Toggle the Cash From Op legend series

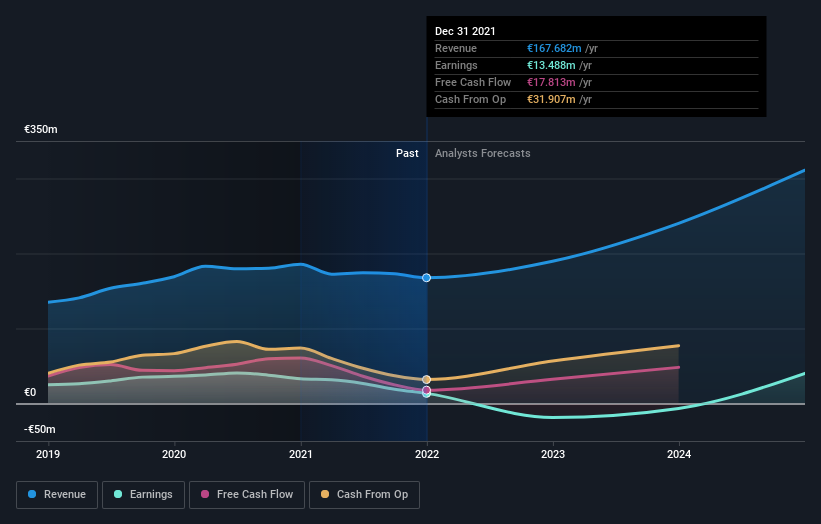point(364,495)
